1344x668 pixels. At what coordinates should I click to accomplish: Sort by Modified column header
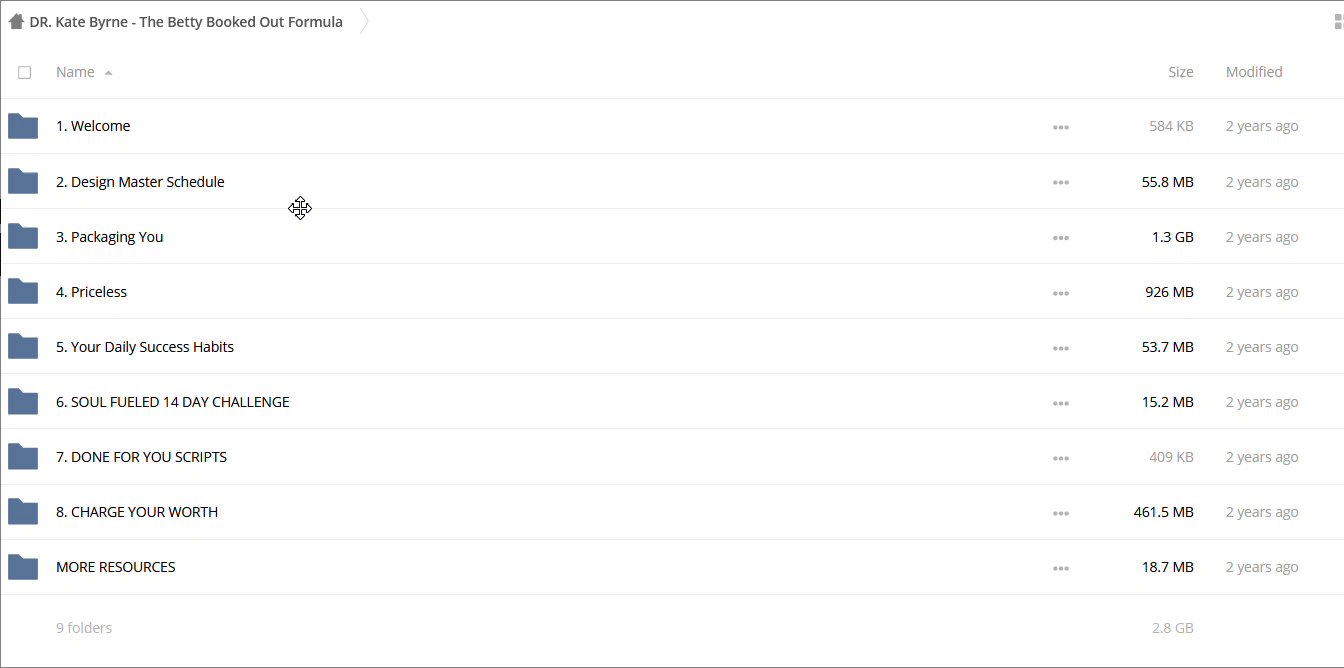tap(1254, 72)
